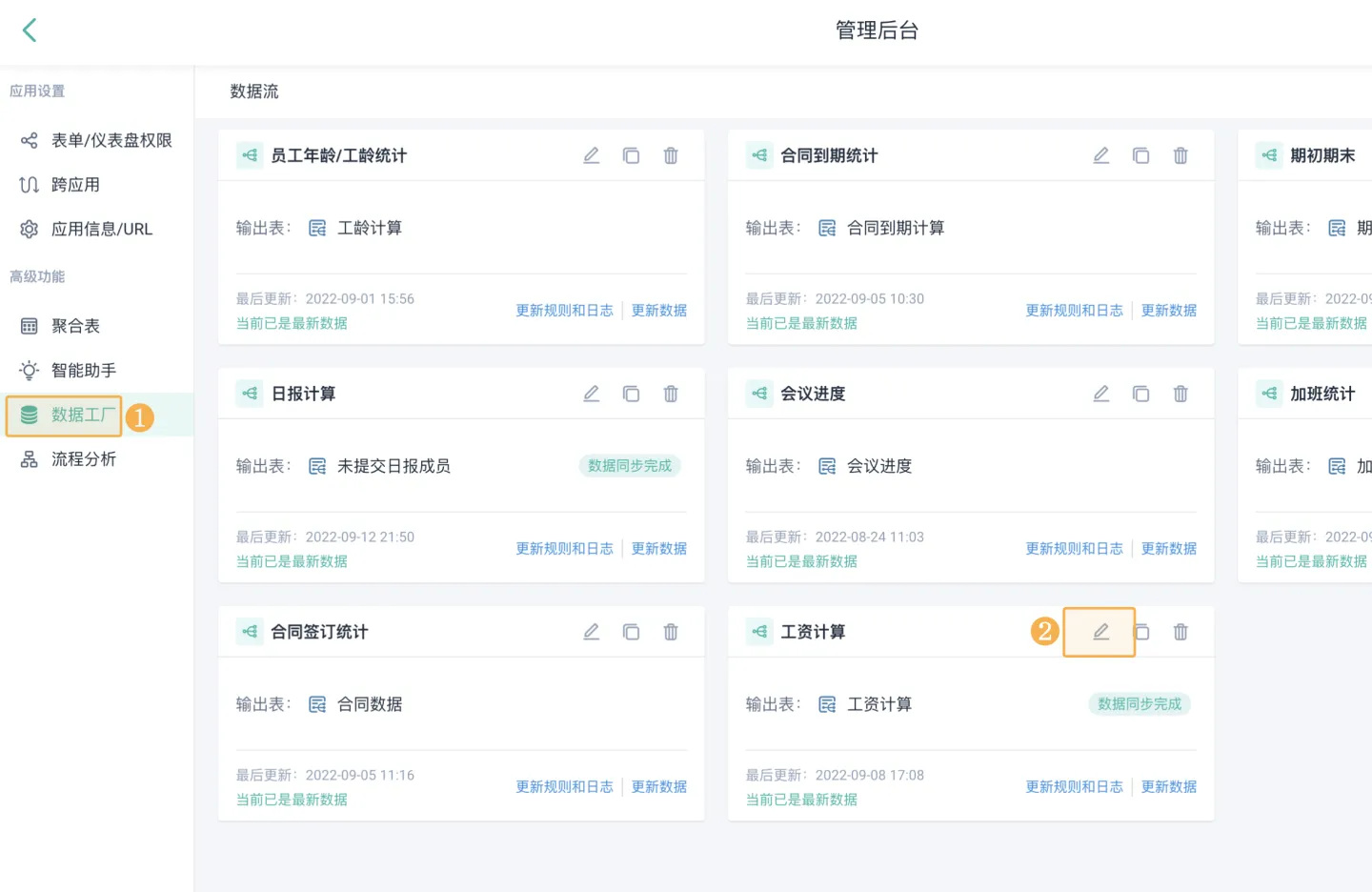Click 更新数据 for 工资计算
The image size is (1372, 892).
coord(1169,787)
